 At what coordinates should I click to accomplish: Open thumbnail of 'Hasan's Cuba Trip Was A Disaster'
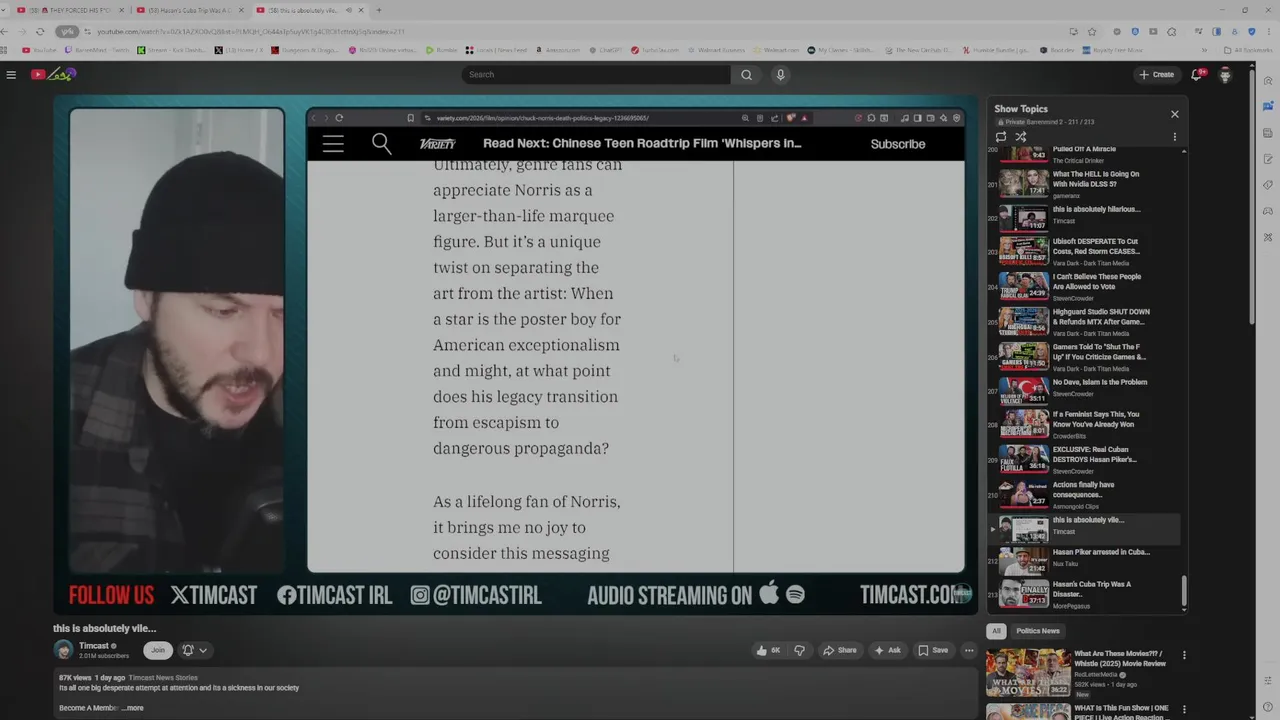1024,594
